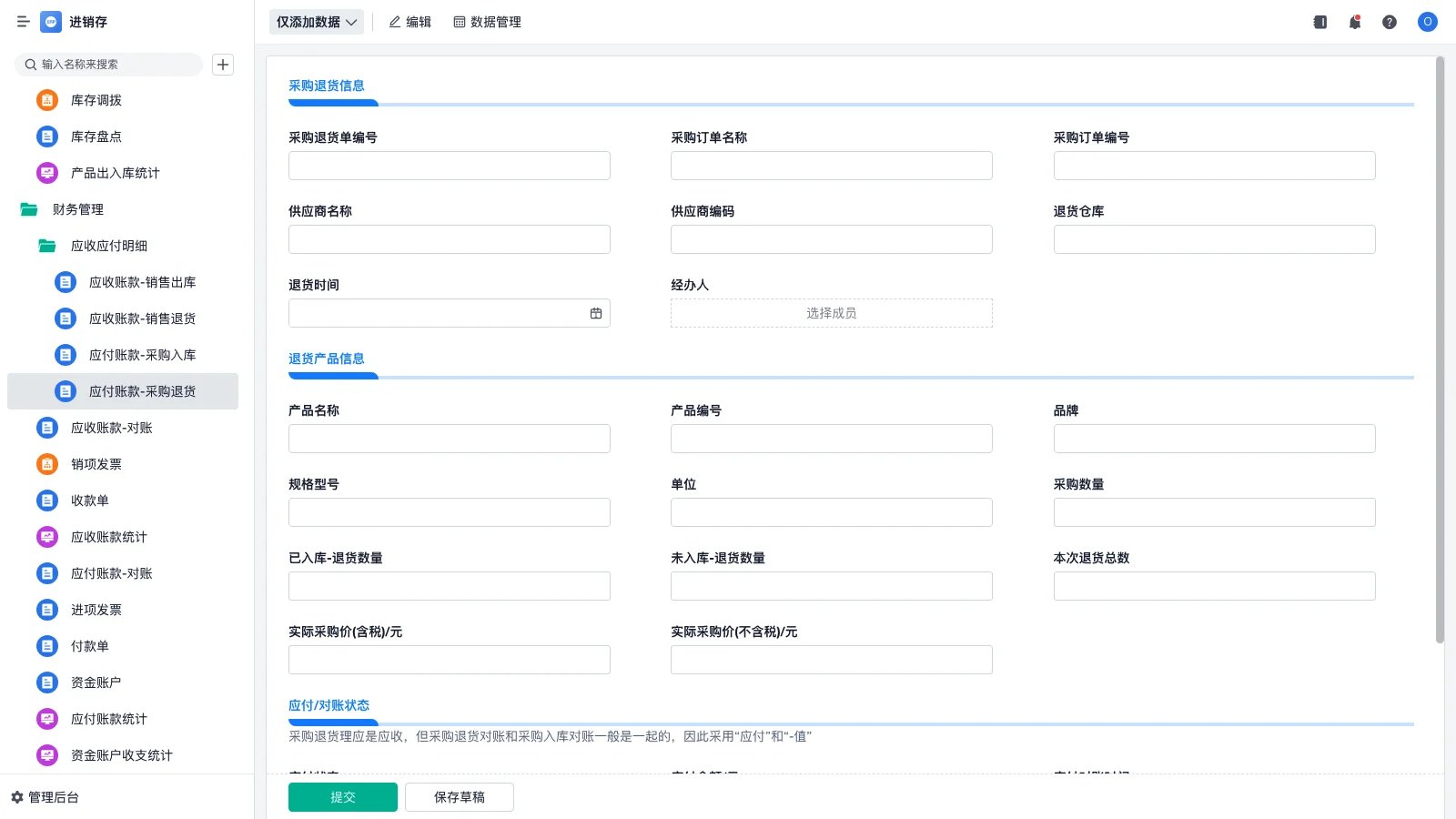Click the 采购数量 input field
1456x819 pixels.
pyautogui.click(x=1215, y=512)
